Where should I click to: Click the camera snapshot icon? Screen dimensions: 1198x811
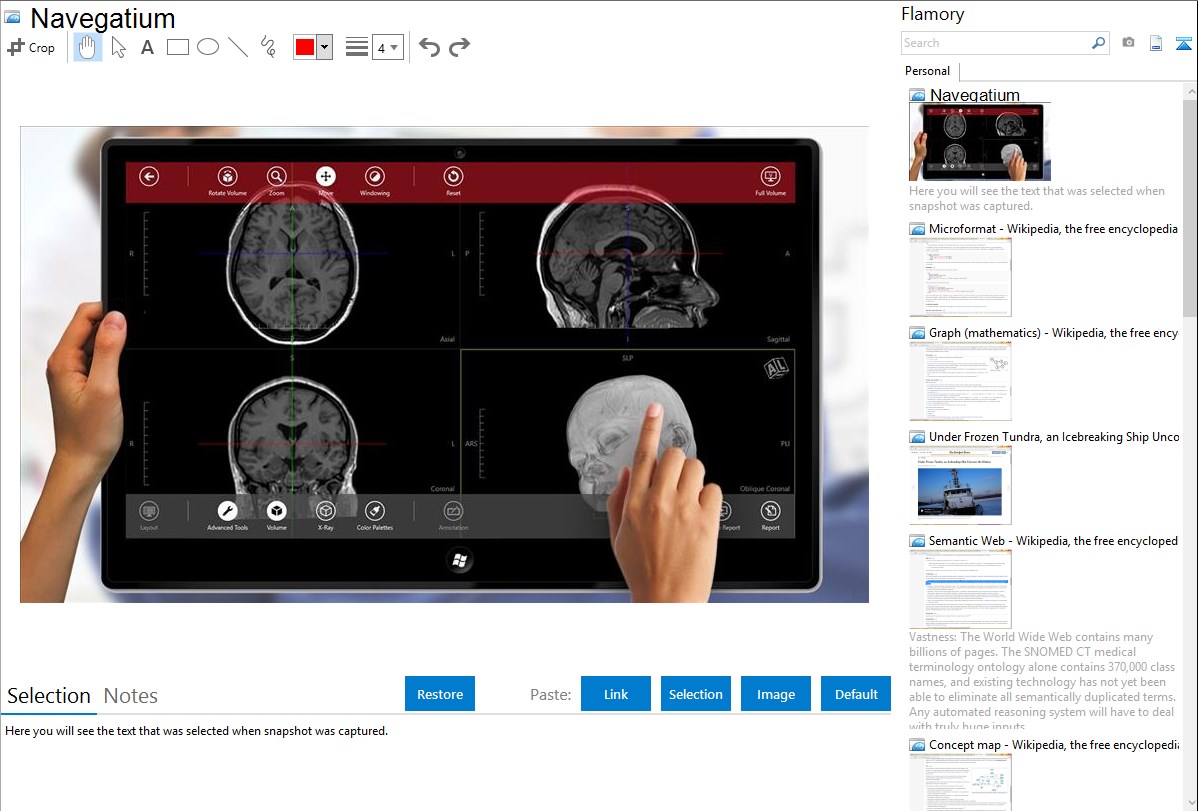click(1128, 43)
